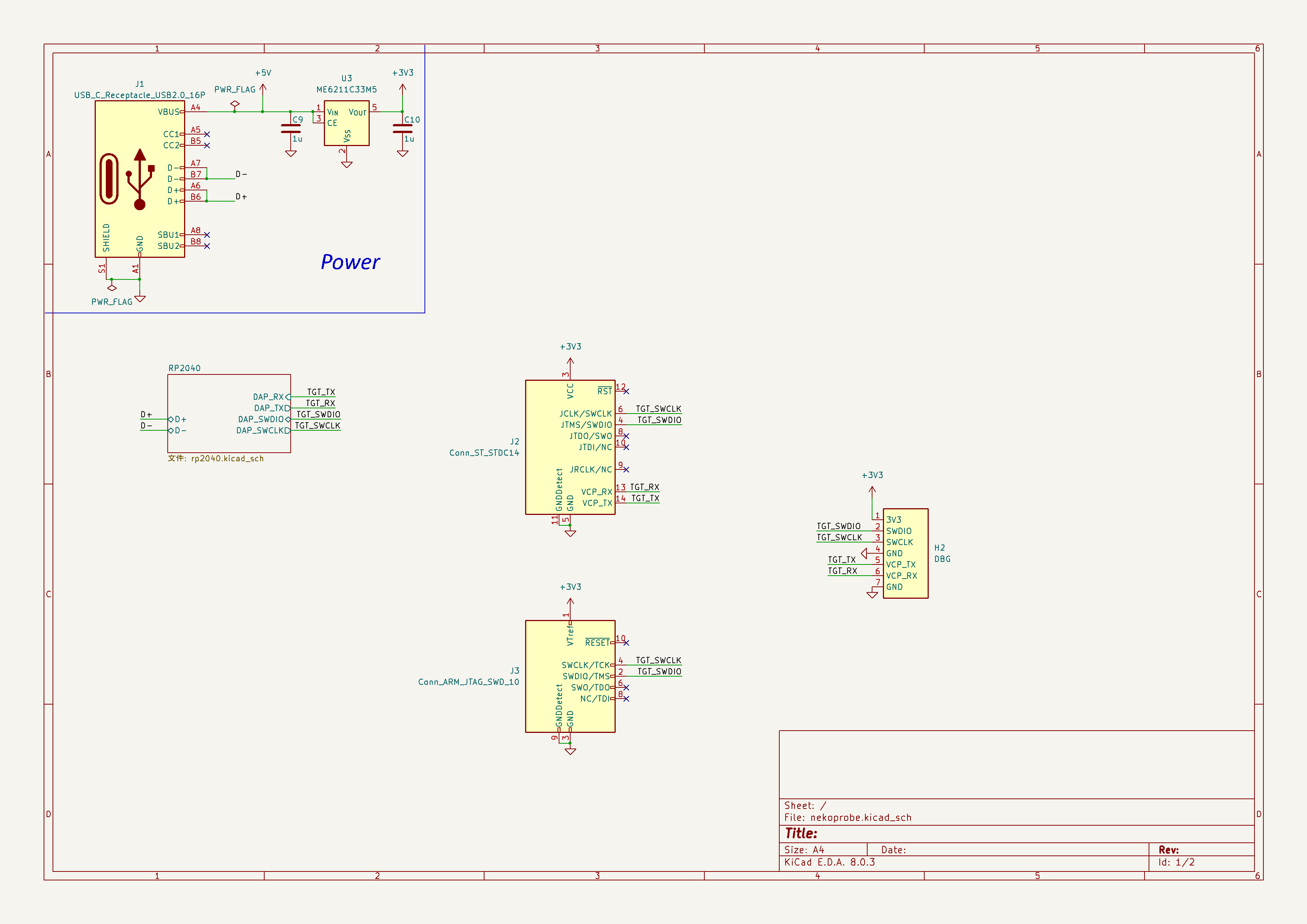The image size is (1307, 924).
Task: Click the 'Sheet: /' title block entry
Action: [805, 806]
